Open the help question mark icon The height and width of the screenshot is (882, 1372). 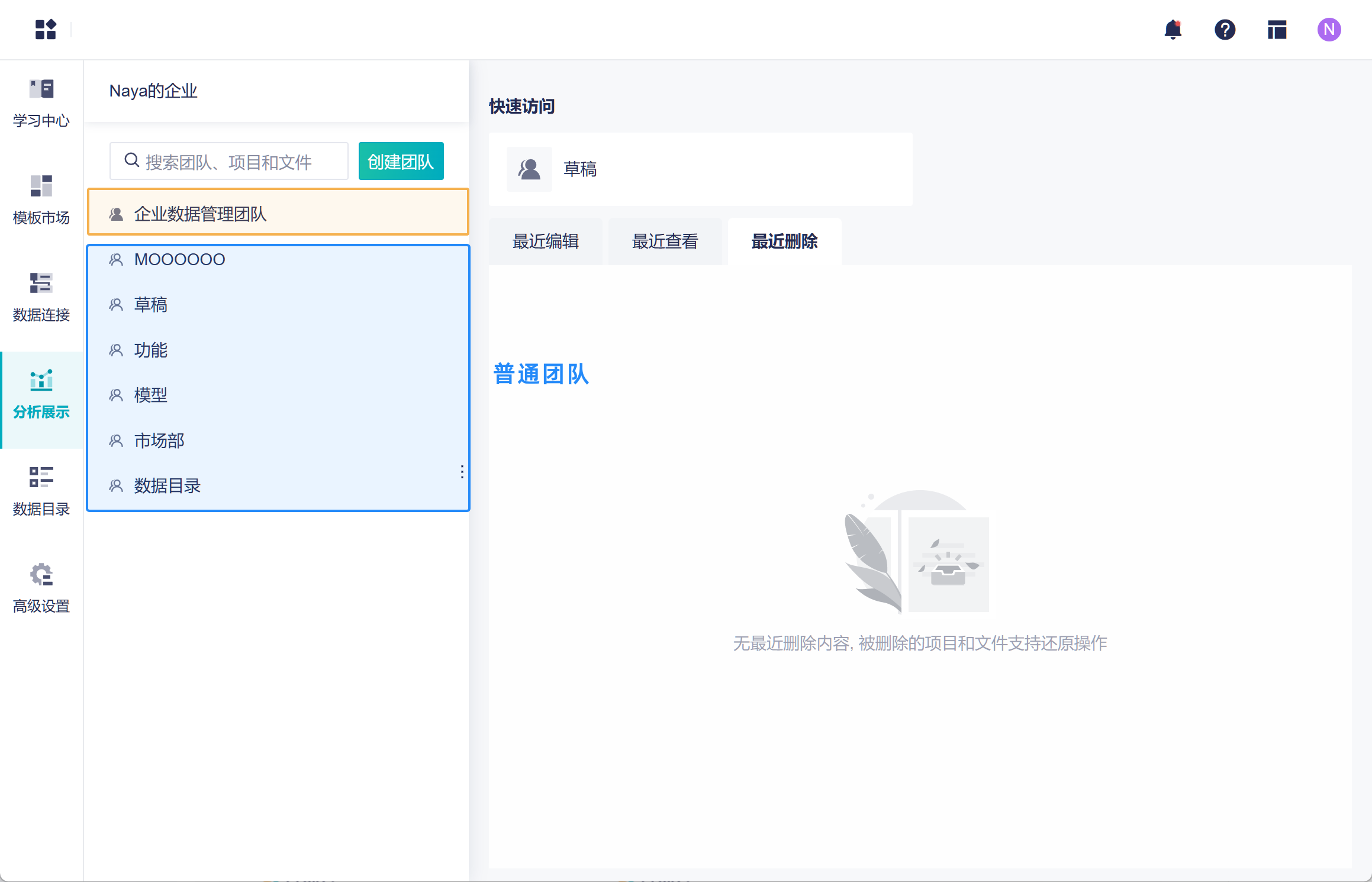1225,29
